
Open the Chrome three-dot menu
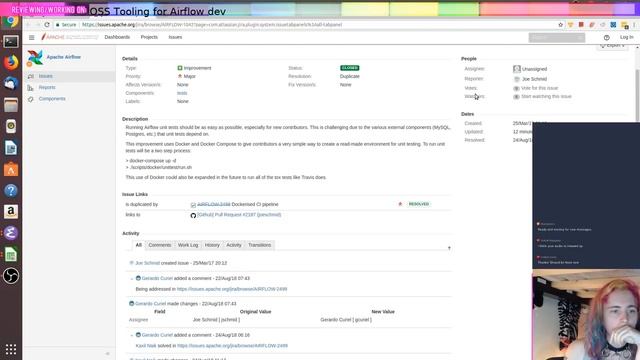click(x=634, y=25)
